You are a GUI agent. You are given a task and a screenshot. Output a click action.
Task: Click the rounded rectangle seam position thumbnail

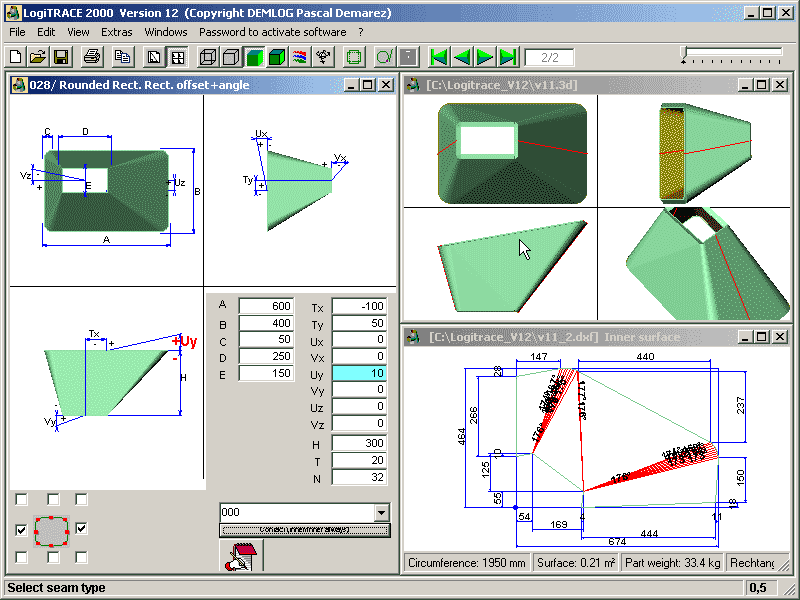pyautogui.click(x=51, y=532)
